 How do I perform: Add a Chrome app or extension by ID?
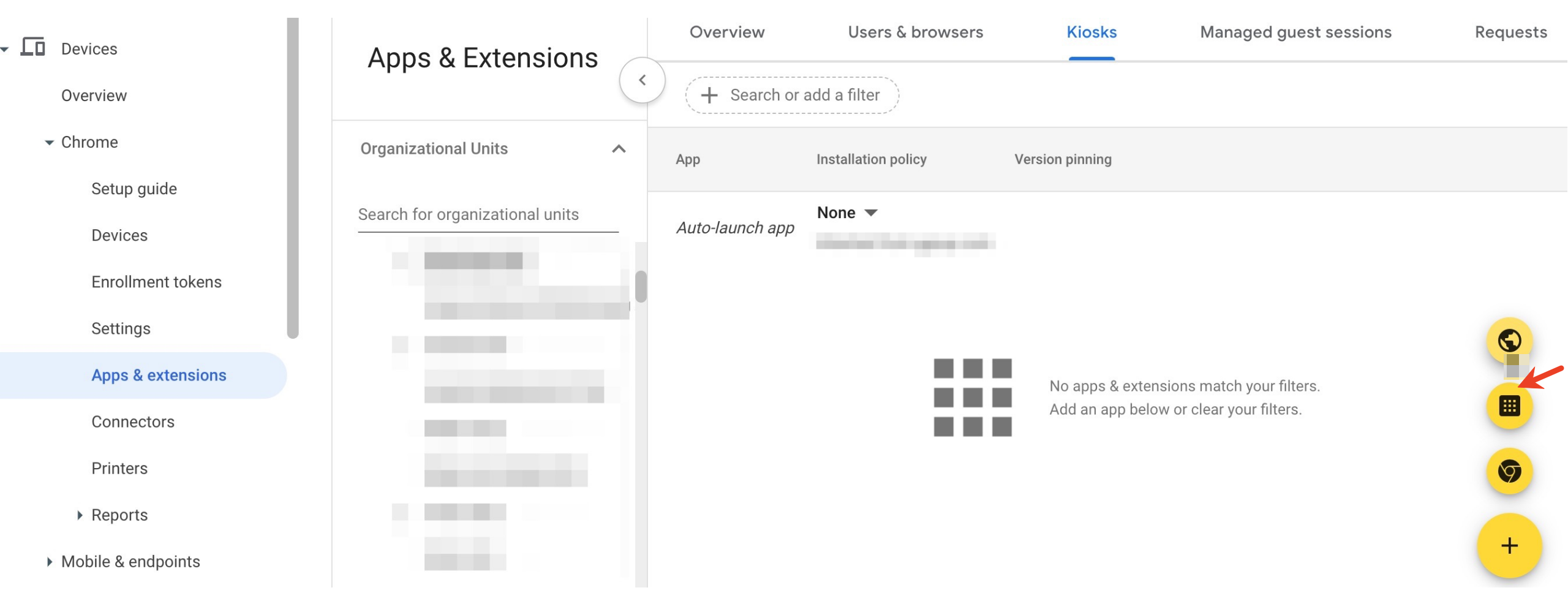1509,404
